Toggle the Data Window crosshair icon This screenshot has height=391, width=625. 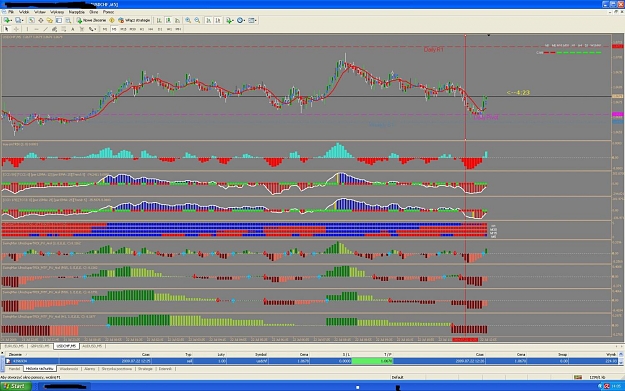tap(41, 20)
